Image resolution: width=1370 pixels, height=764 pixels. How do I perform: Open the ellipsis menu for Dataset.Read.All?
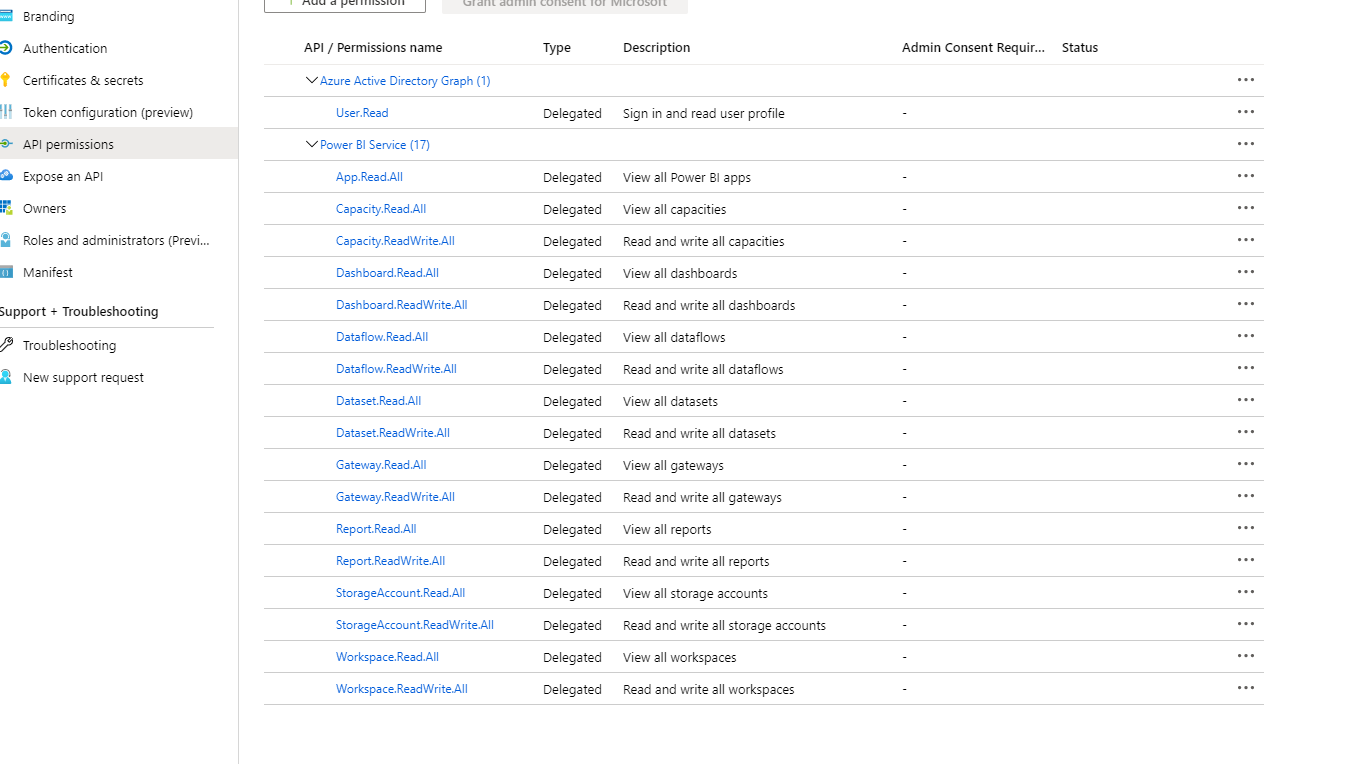[x=1245, y=400]
